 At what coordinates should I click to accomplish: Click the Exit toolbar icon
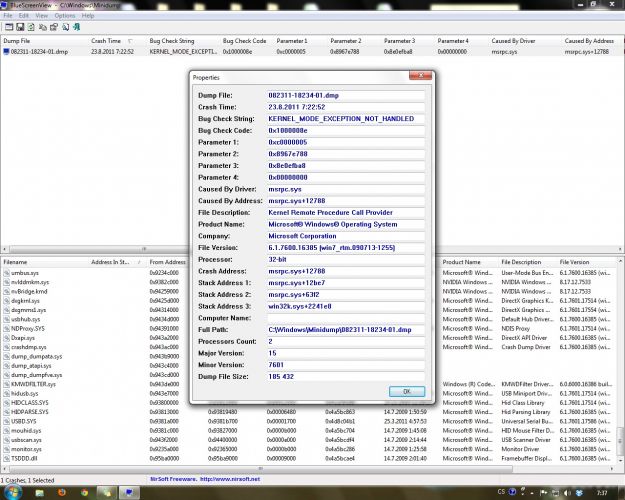[x=77, y=27]
